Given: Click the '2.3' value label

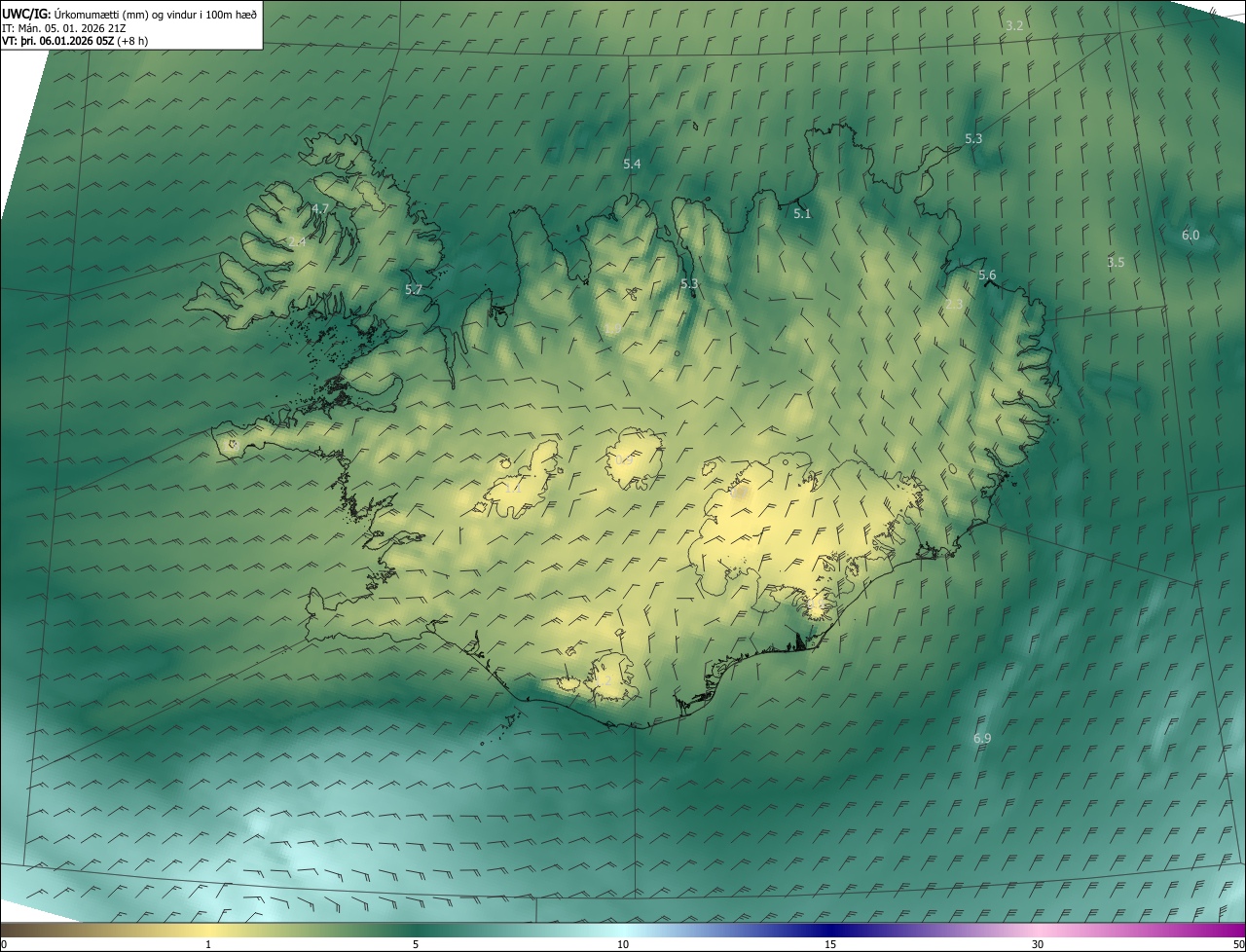Looking at the screenshot, I should click(x=954, y=305).
